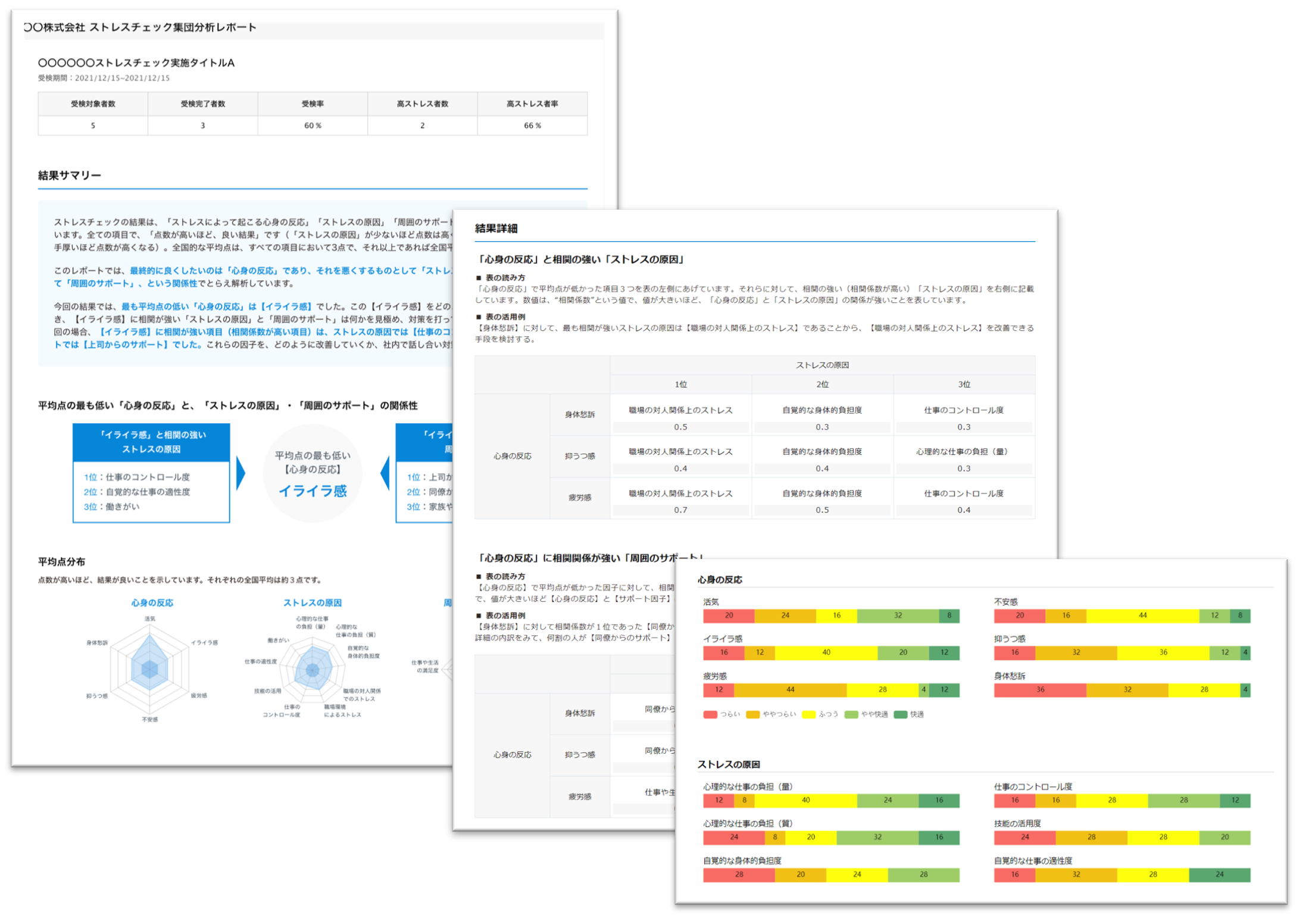Click the red 36 segment in 身体愁訴 bar
Image resolution: width=1309 pixels, height=924 pixels.
(1040, 690)
